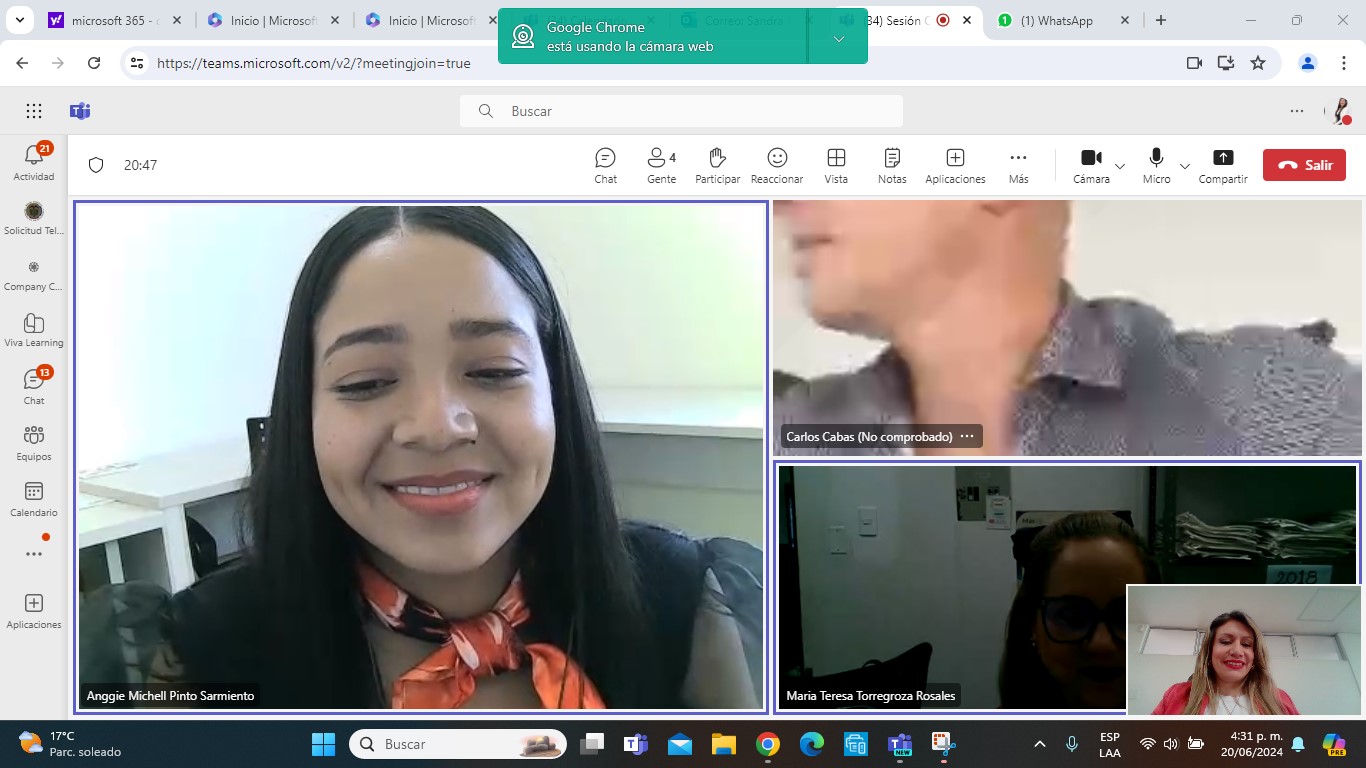Open sidebar Aplicaciones store
Screen dimensions: 1366x768
pos(34,610)
